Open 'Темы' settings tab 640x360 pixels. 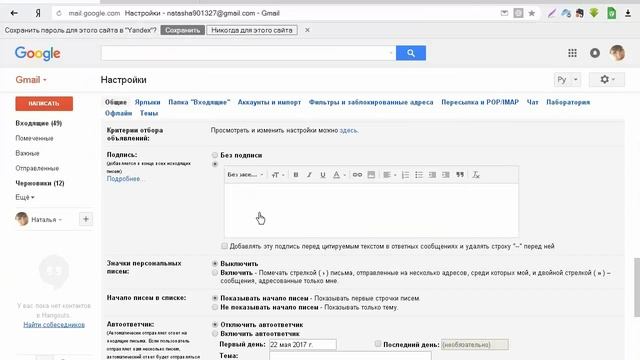click(149, 113)
